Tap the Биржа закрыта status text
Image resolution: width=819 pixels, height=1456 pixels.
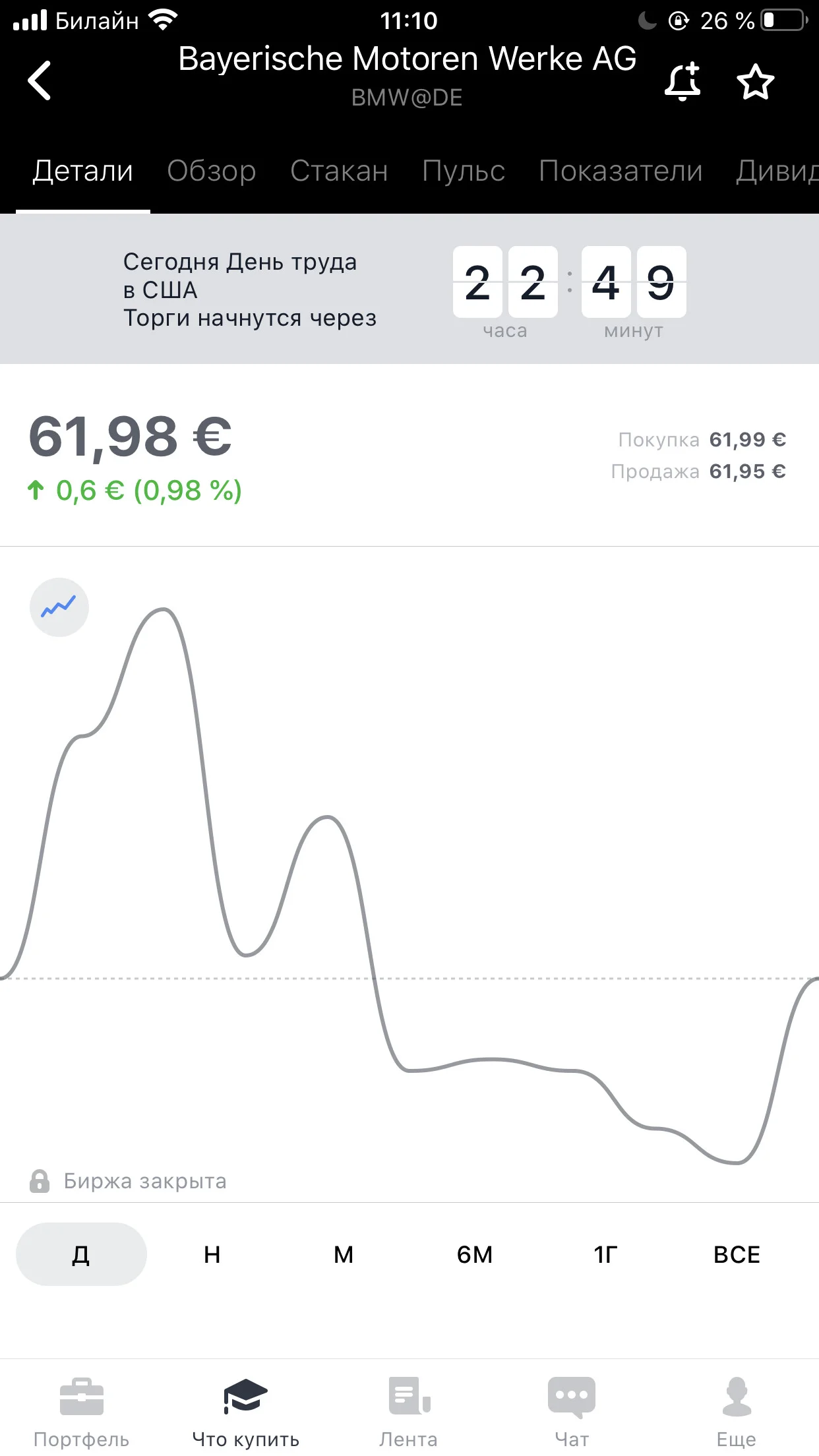pyautogui.click(x=145, y=1181)
